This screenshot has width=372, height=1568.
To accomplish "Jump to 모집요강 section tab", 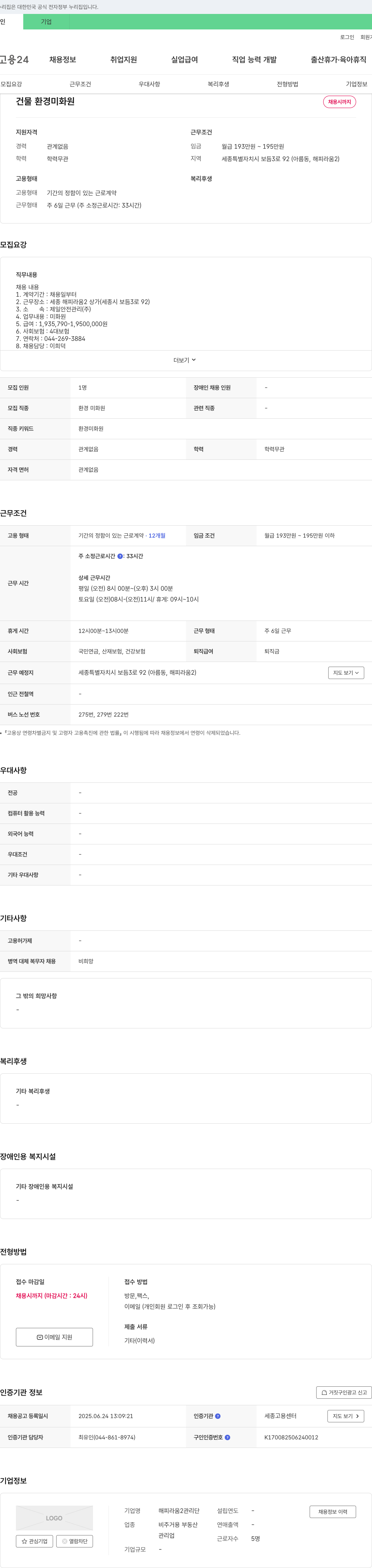I will point(11,84).
